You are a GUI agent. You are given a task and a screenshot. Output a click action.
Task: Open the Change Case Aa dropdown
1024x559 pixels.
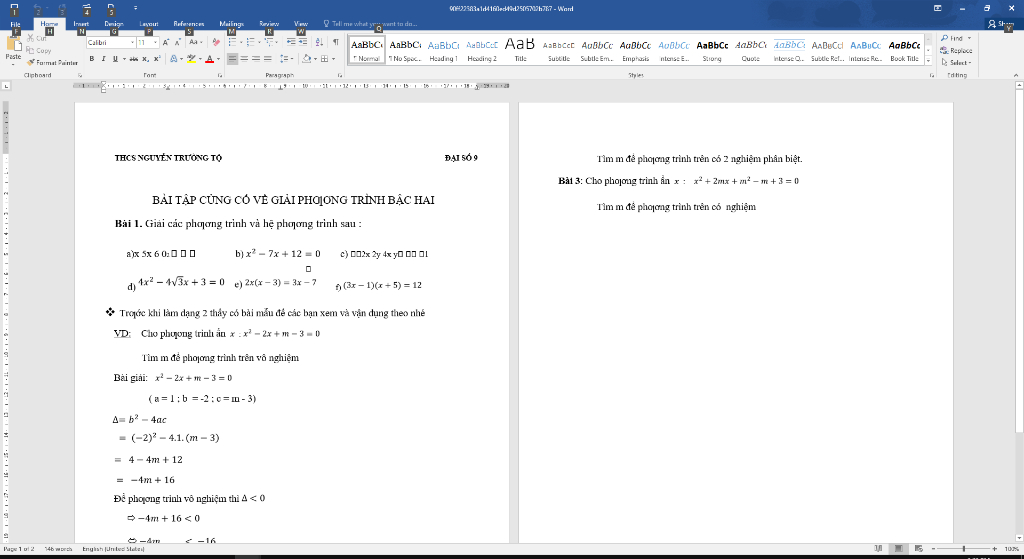click(x=195, y=42)
